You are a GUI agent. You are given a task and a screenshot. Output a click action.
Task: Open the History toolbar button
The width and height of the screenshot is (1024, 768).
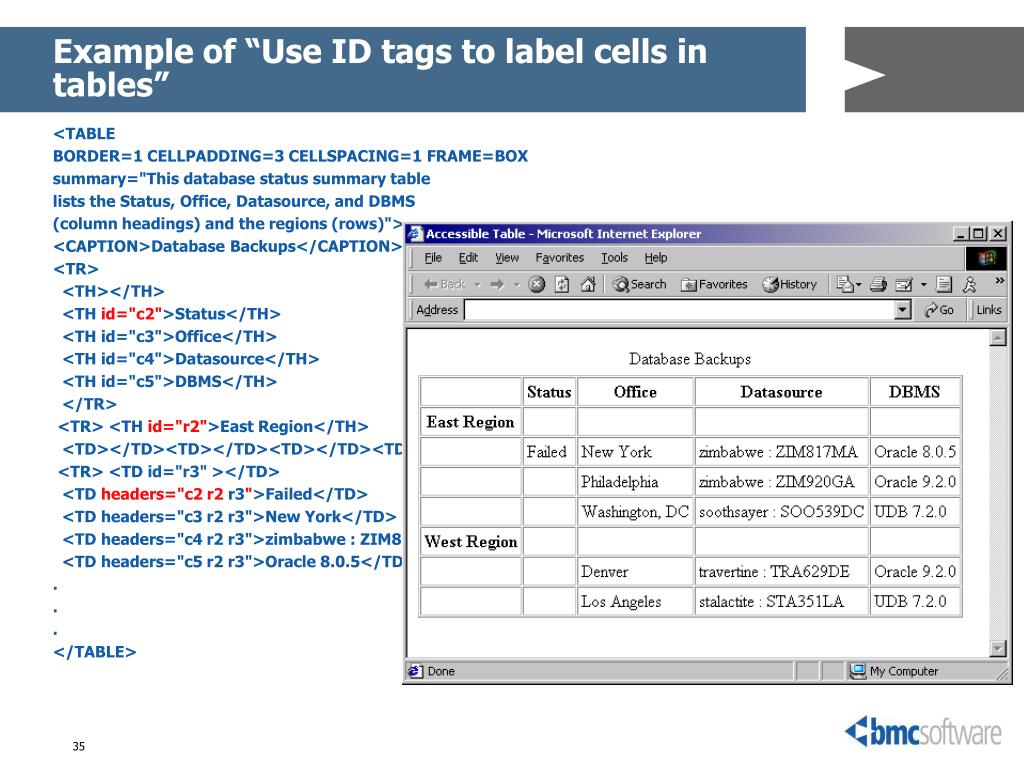790,284
